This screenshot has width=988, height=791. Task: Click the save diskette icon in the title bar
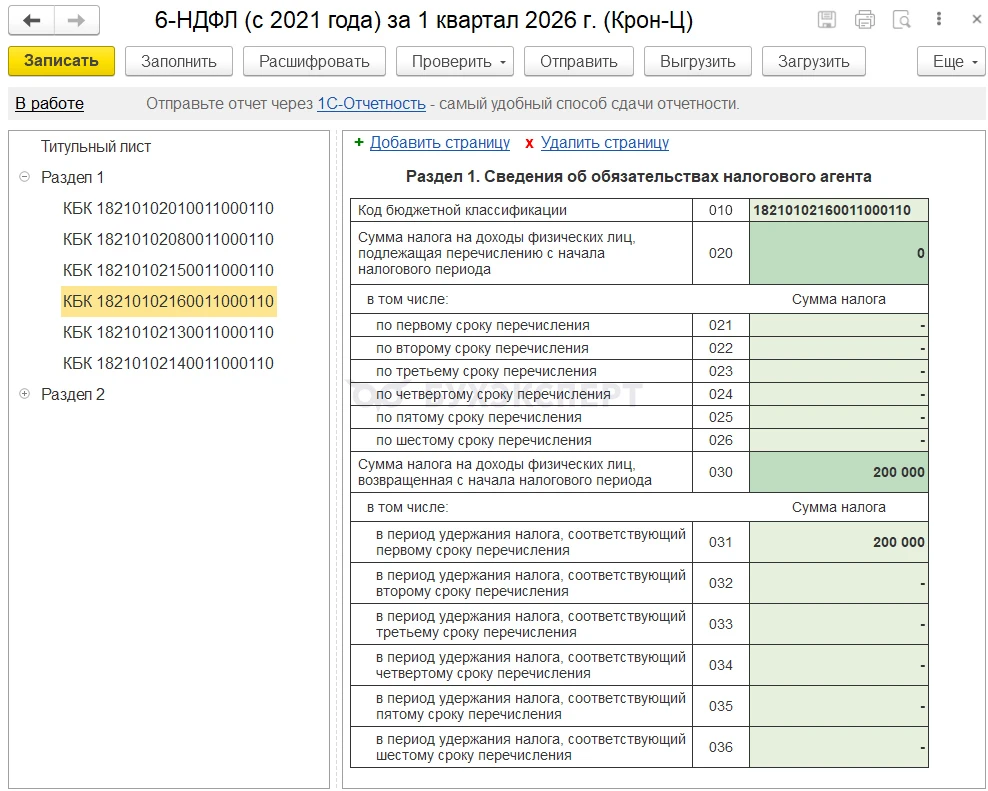pos(827,20)
